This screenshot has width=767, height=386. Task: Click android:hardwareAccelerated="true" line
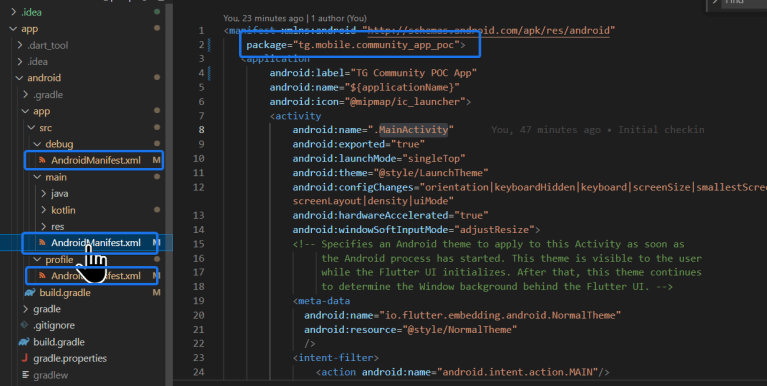pos(390,215)
